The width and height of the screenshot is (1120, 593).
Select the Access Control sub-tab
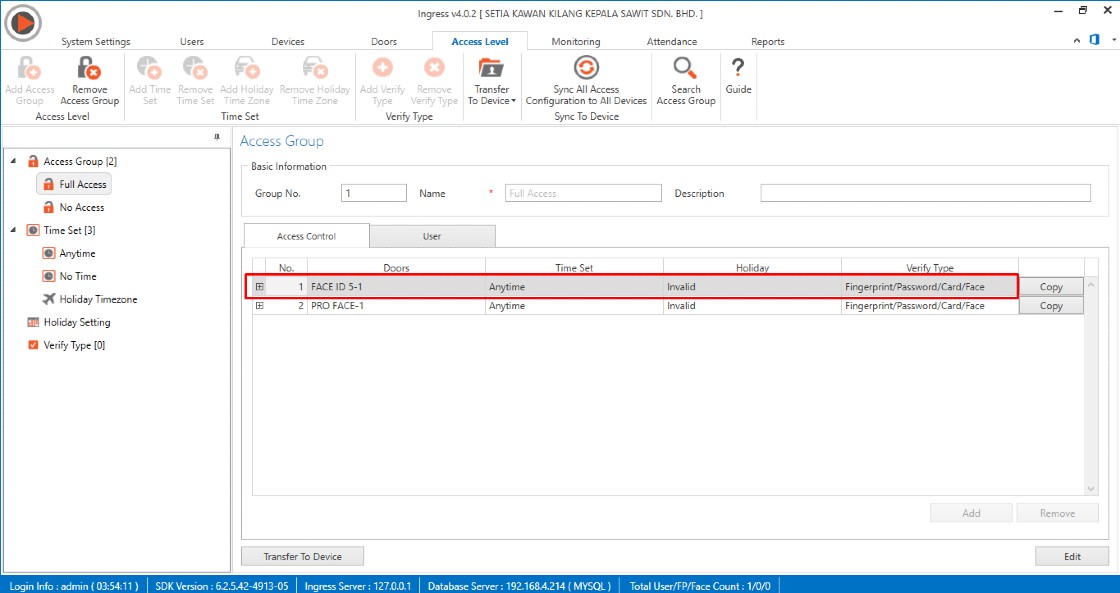(306, 236)
